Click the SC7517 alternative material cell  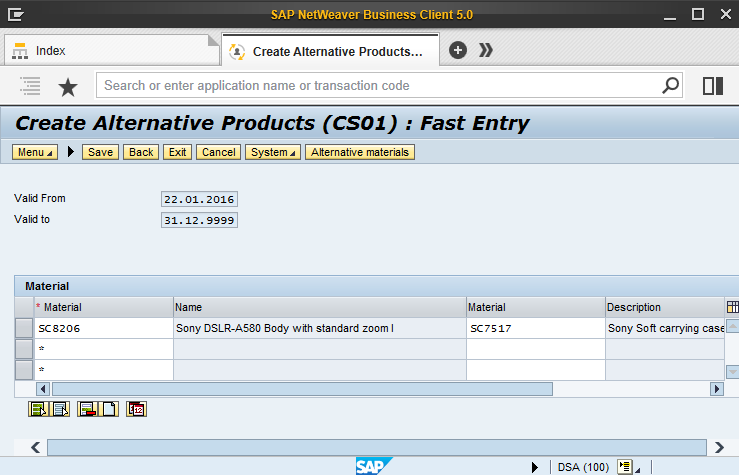(536, 328)
